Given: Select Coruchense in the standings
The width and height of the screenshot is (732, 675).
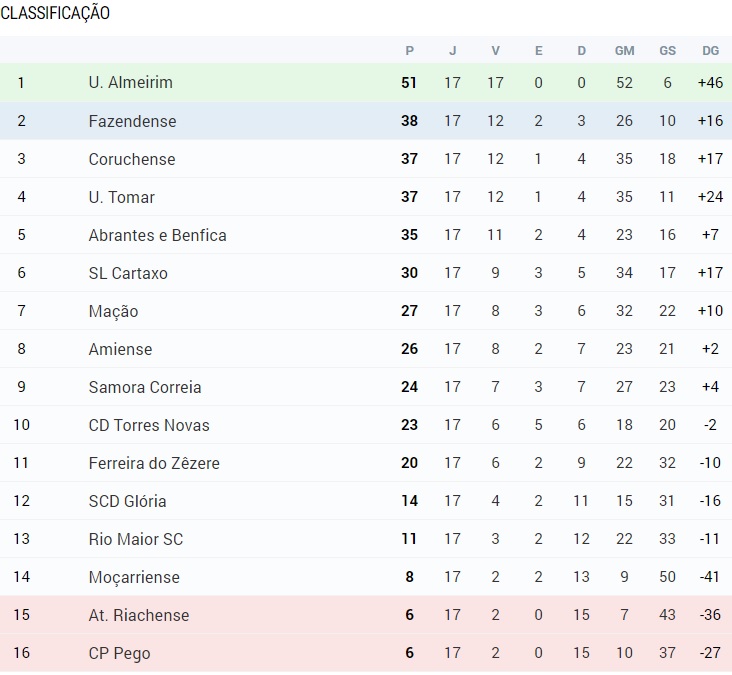Looking at the screenshot, I should [132, 159].
